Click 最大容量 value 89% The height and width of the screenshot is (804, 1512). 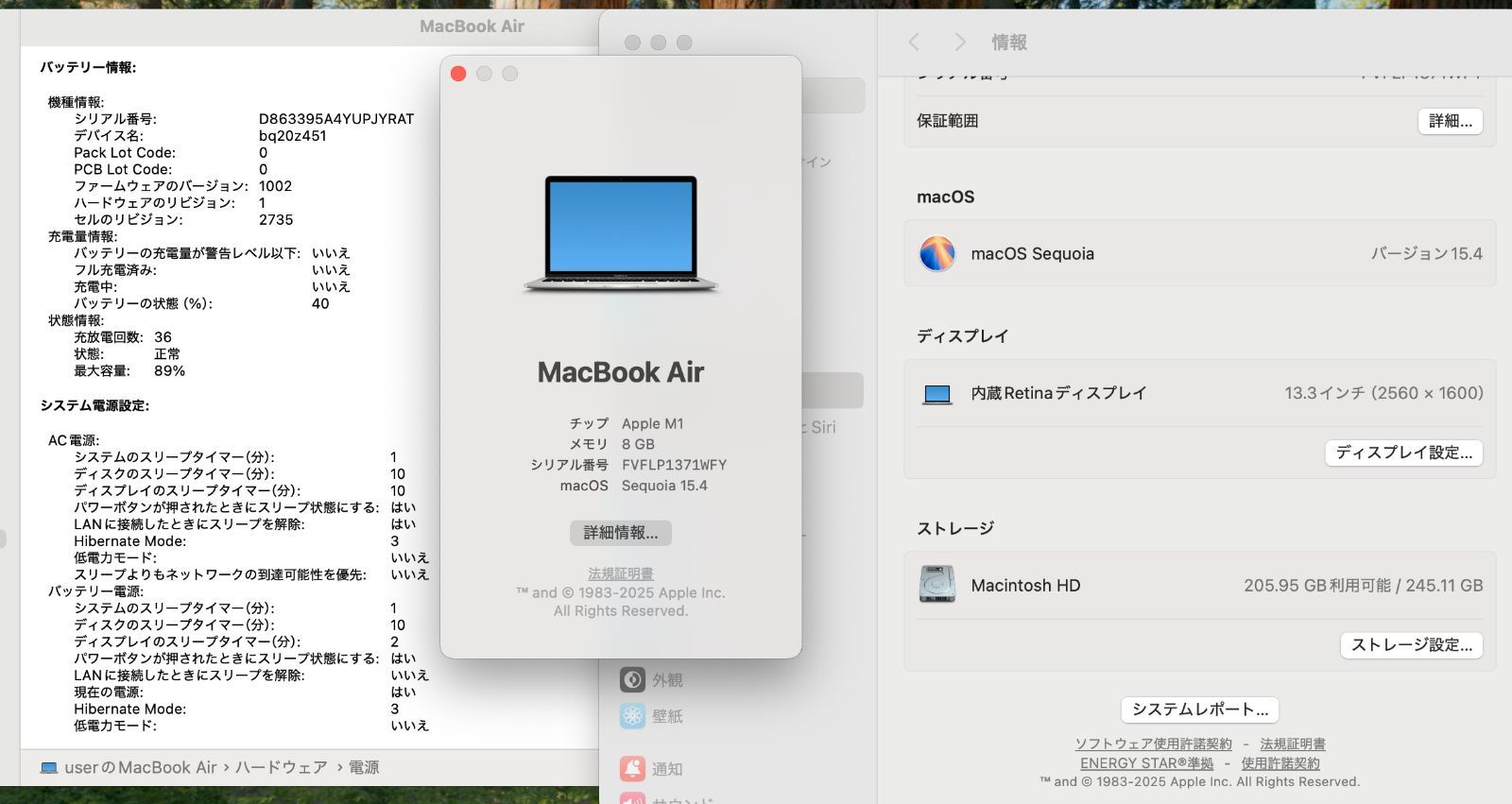pos(170,371)
